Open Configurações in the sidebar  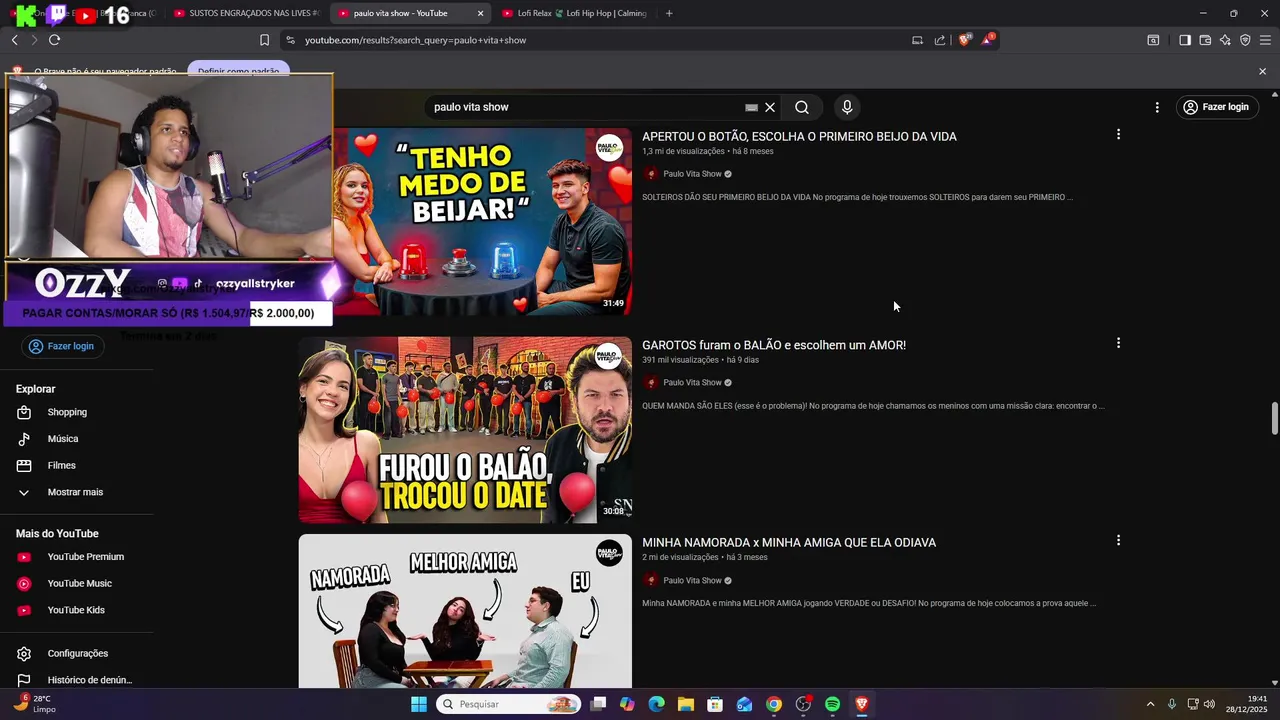76,654
